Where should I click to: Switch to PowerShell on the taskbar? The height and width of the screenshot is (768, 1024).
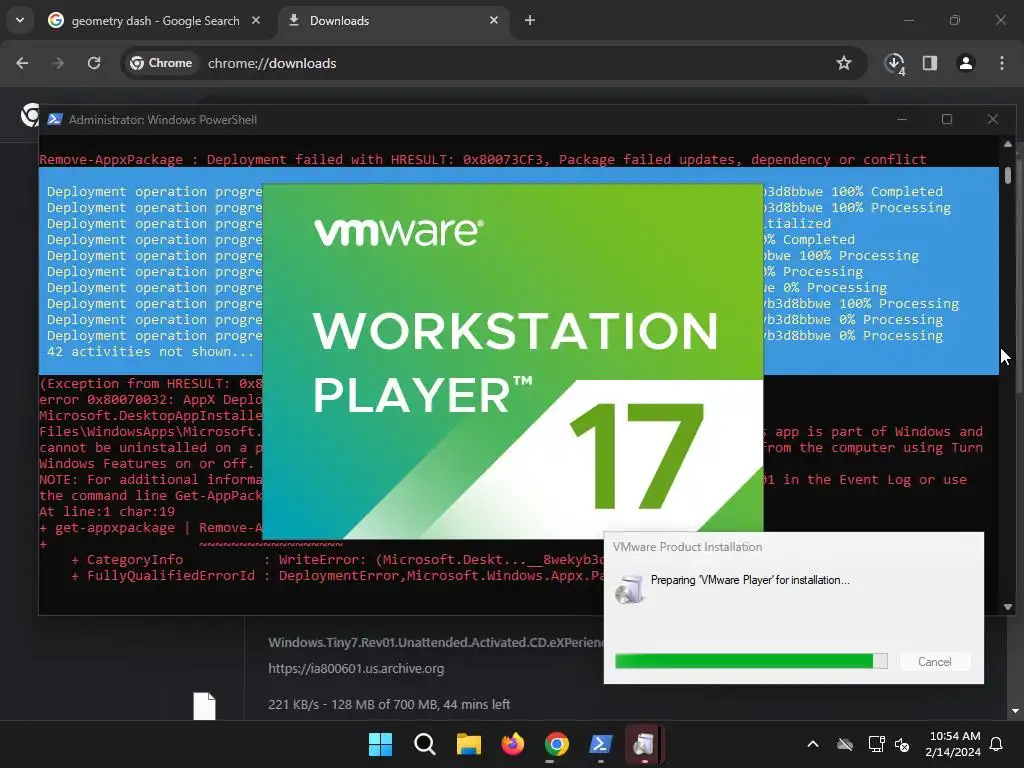[x=601, y=744]
